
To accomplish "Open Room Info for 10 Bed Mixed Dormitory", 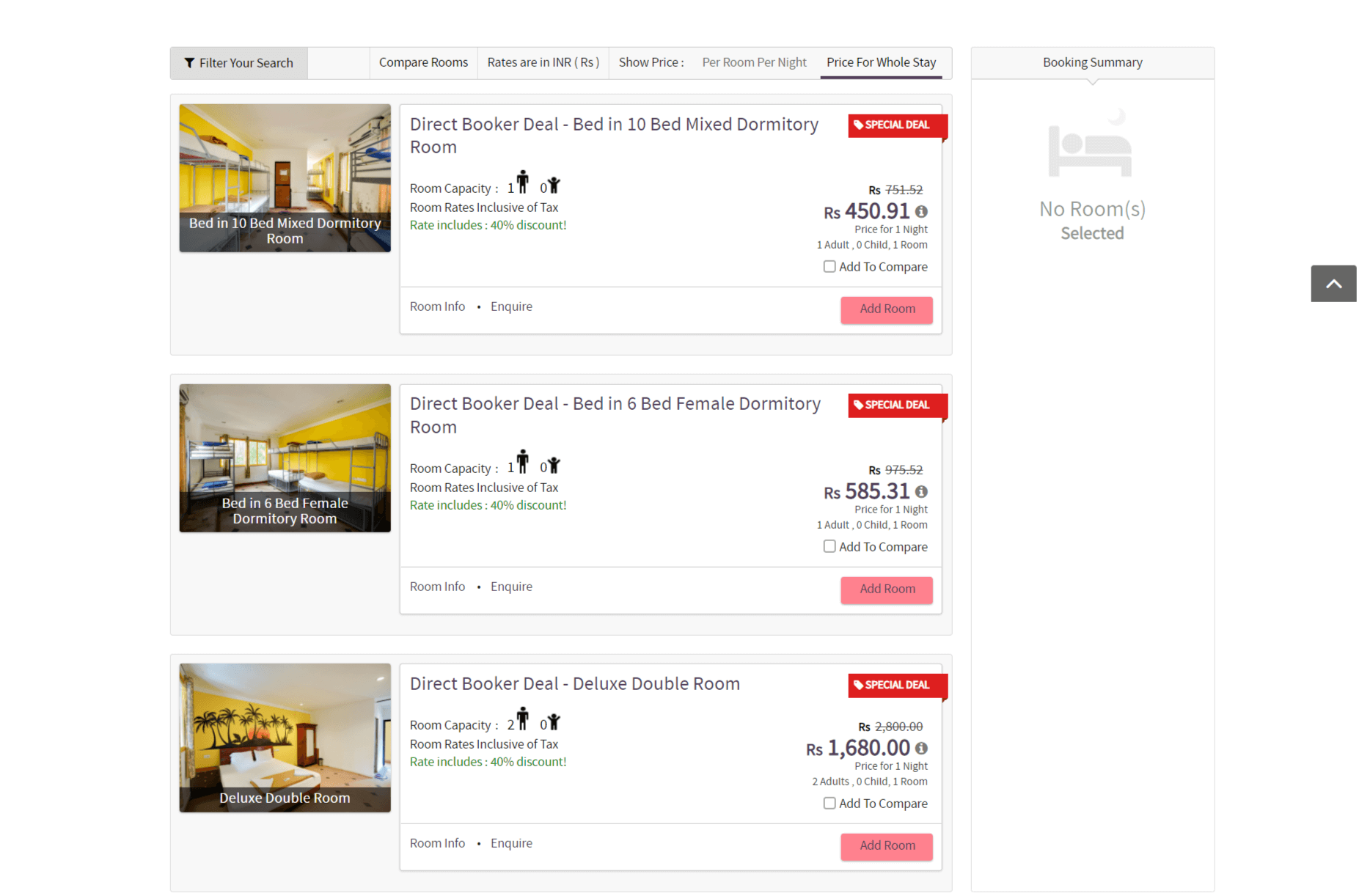I will coord(437,307).
